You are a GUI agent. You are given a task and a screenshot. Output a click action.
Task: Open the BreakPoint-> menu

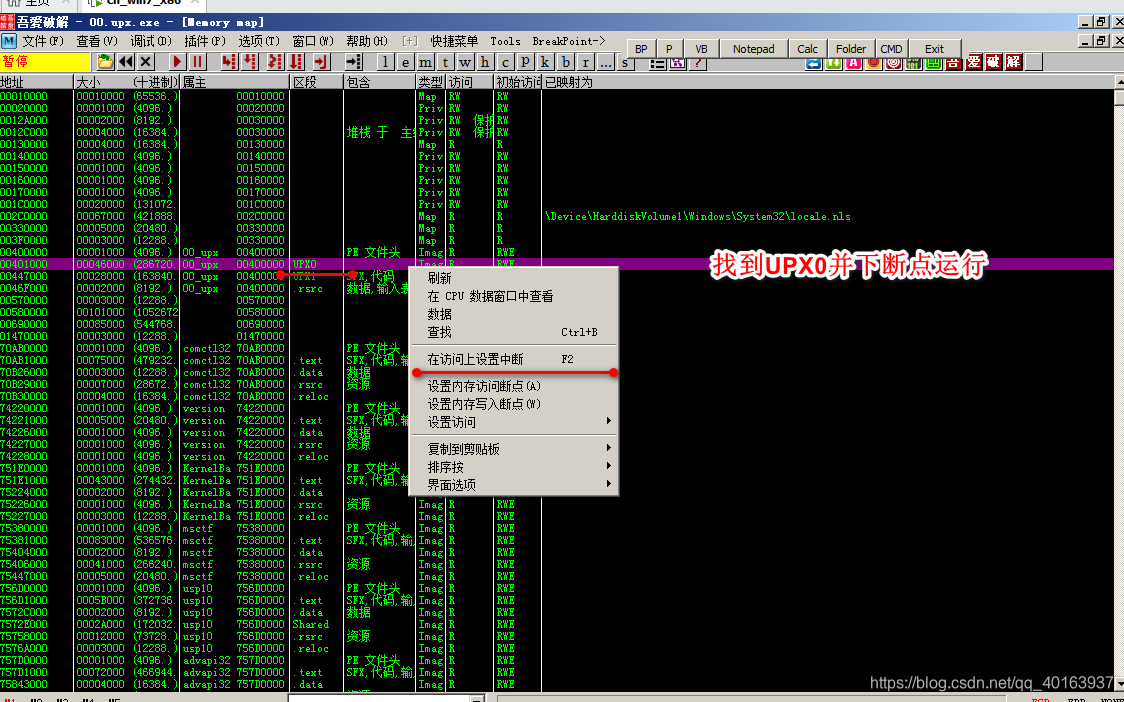pos(569,41)
